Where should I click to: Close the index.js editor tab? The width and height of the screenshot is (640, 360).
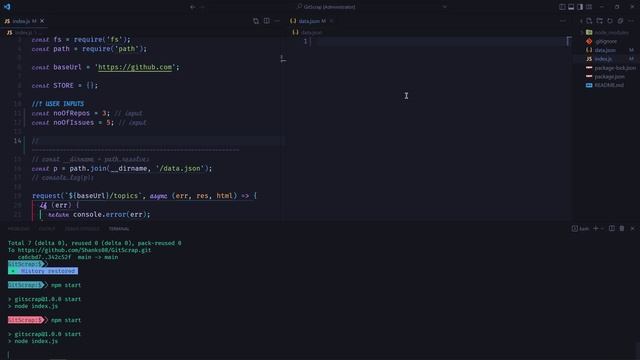(42, 21)
